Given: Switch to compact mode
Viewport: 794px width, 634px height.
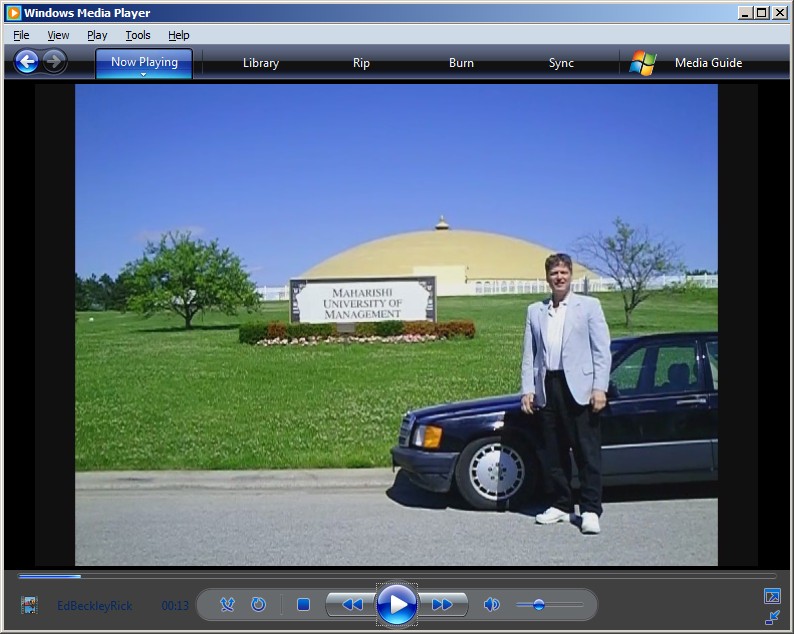Looking at the screenshot, I should coord(771,617).
